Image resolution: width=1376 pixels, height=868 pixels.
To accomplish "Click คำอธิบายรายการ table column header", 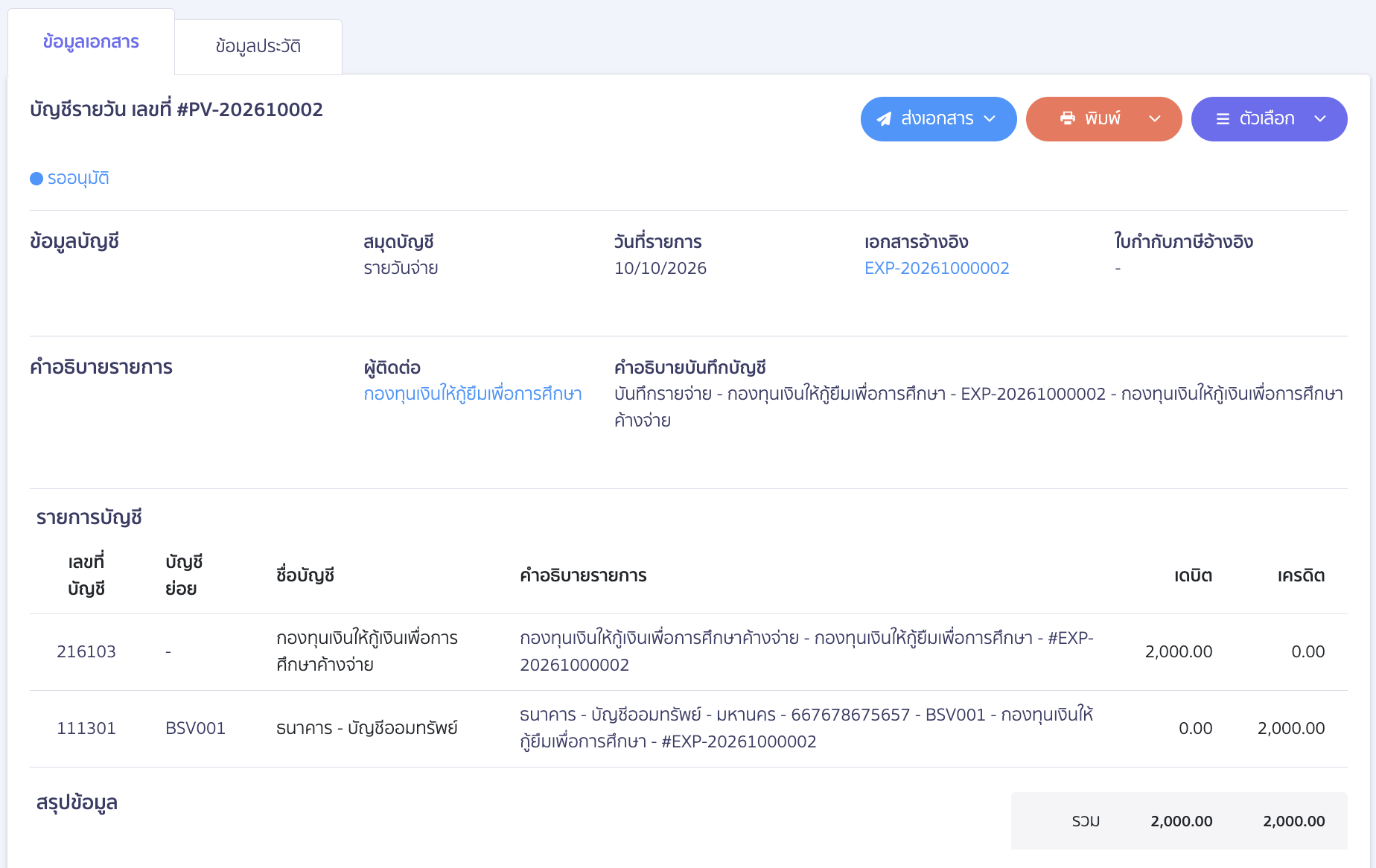I will (x=583, y=575).
